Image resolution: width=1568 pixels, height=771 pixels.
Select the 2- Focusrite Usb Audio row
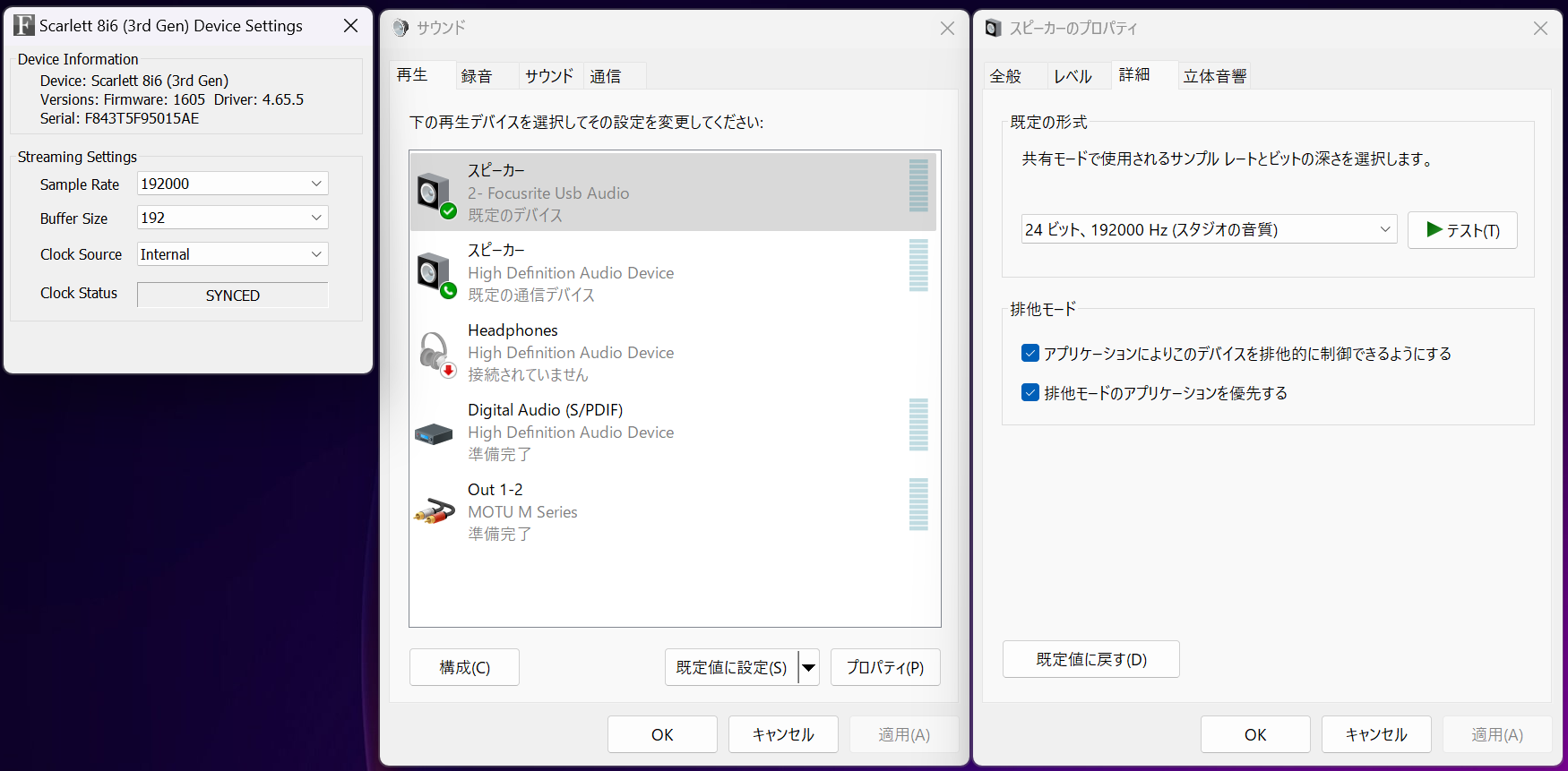(x=673, y=192)
